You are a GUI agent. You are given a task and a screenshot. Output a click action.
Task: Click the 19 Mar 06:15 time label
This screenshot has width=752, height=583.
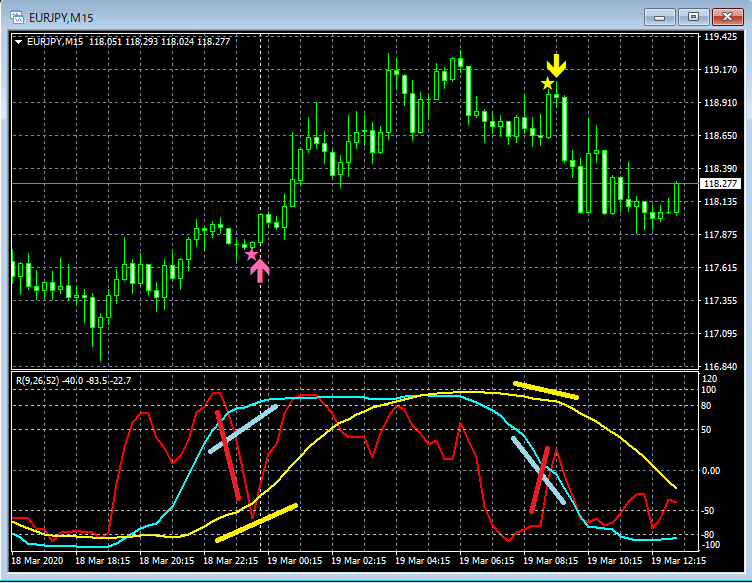[487, 560]
